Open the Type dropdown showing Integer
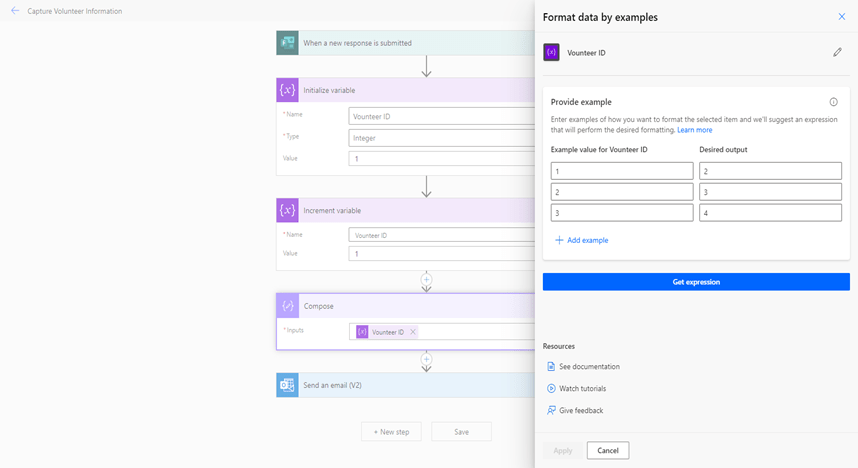The image size is (858, 468). pos(442,137)
